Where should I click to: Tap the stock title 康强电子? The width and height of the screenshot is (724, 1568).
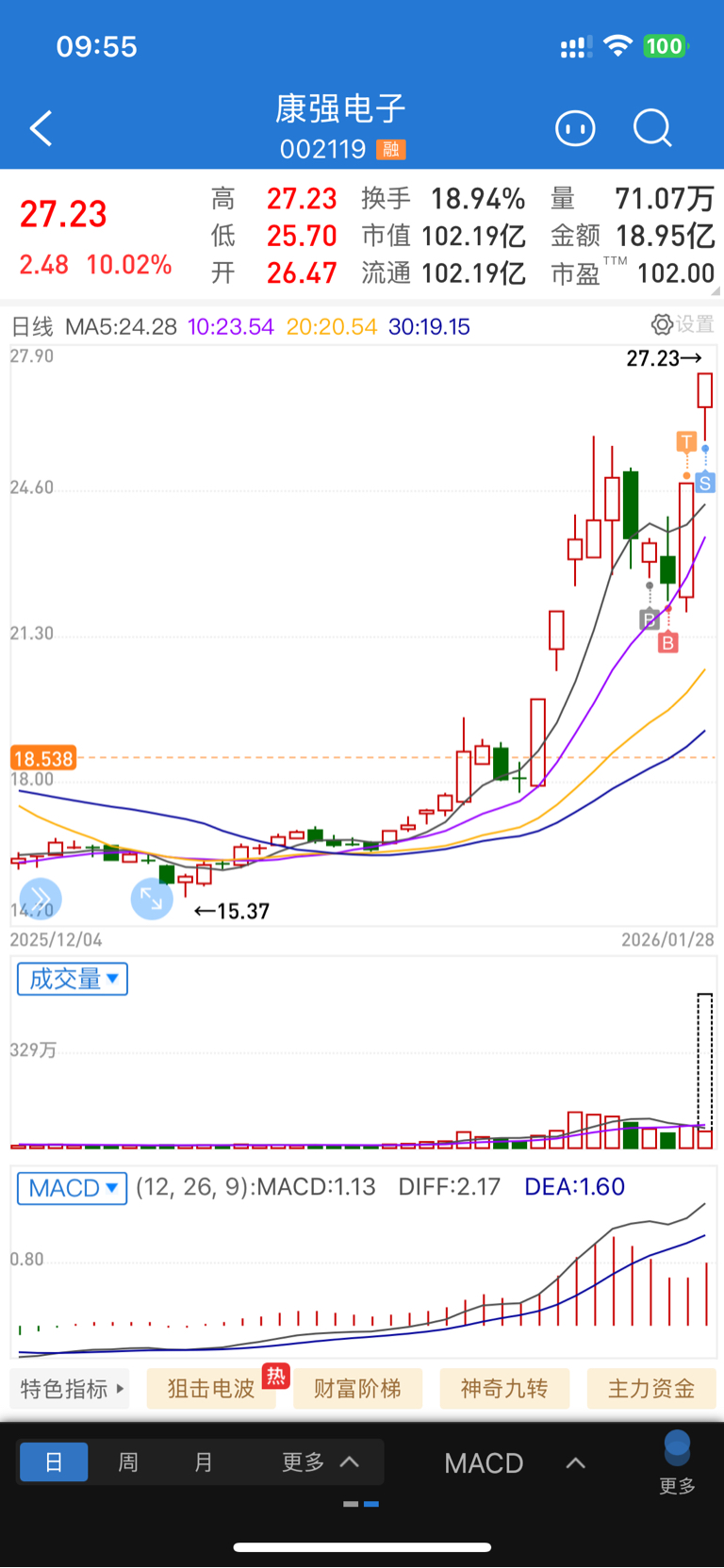pyautogui.click(x=341, y=109)
